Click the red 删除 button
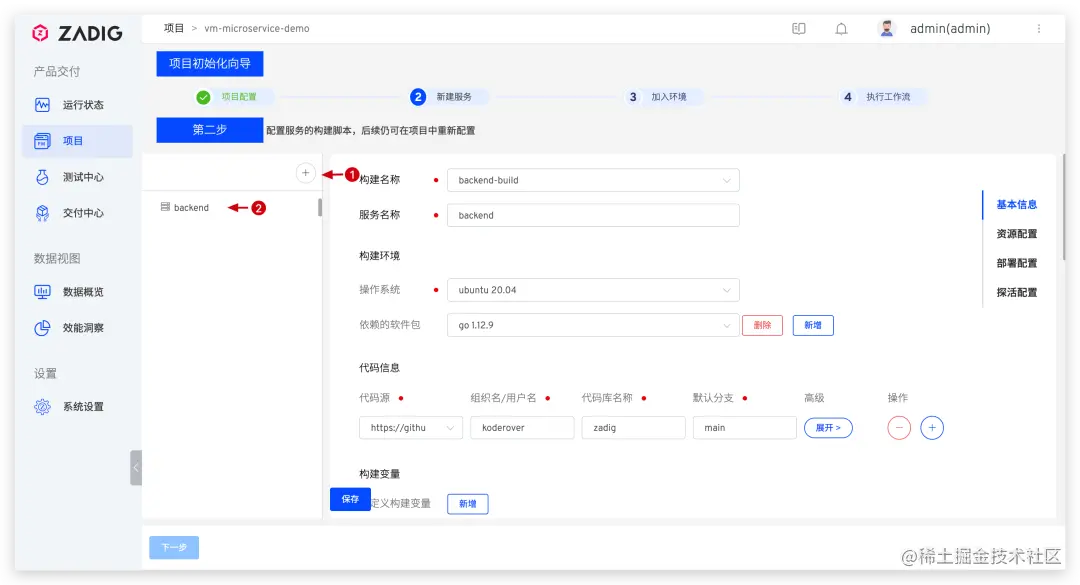The height and width of the screenshot is (585, 1080). pos(762,325)
